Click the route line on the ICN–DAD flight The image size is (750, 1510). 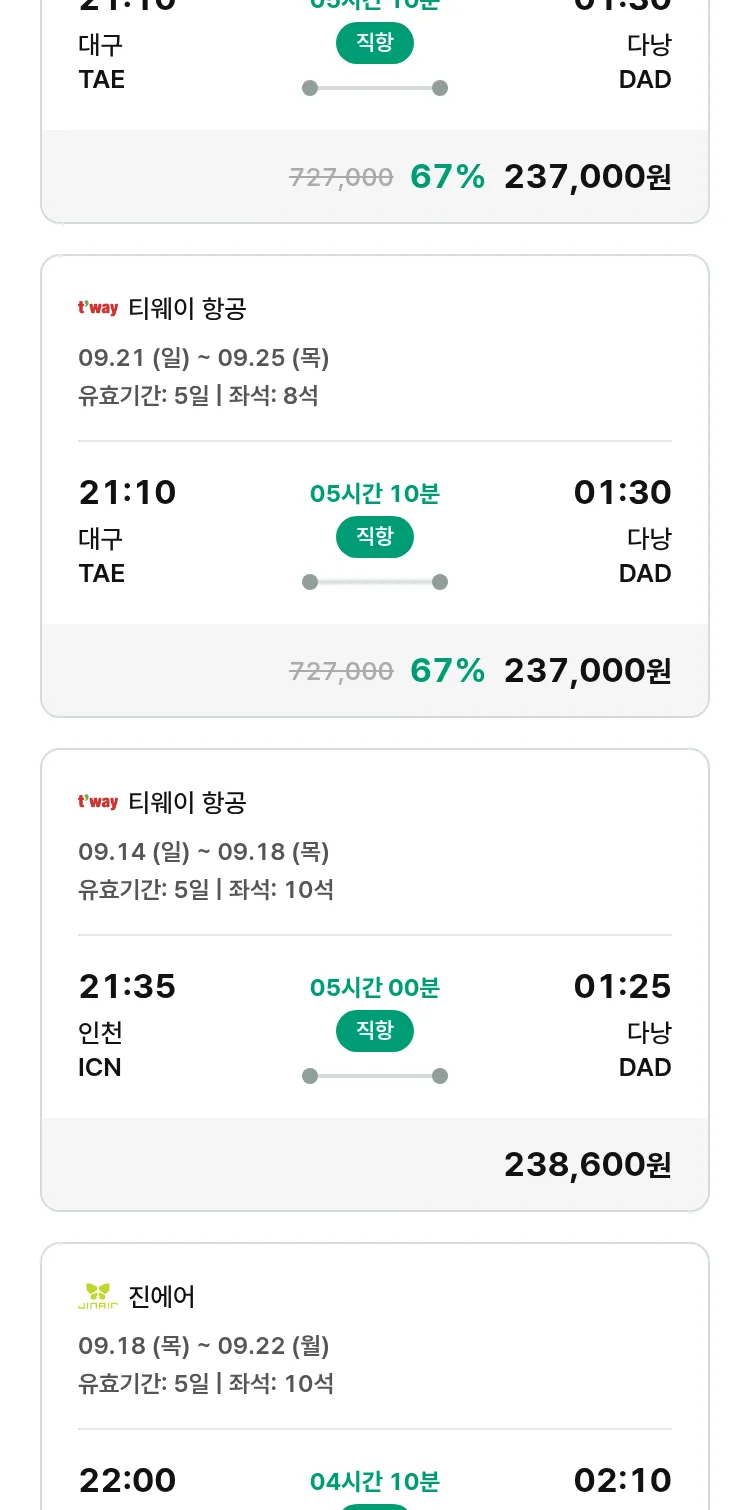(375, 1076)
